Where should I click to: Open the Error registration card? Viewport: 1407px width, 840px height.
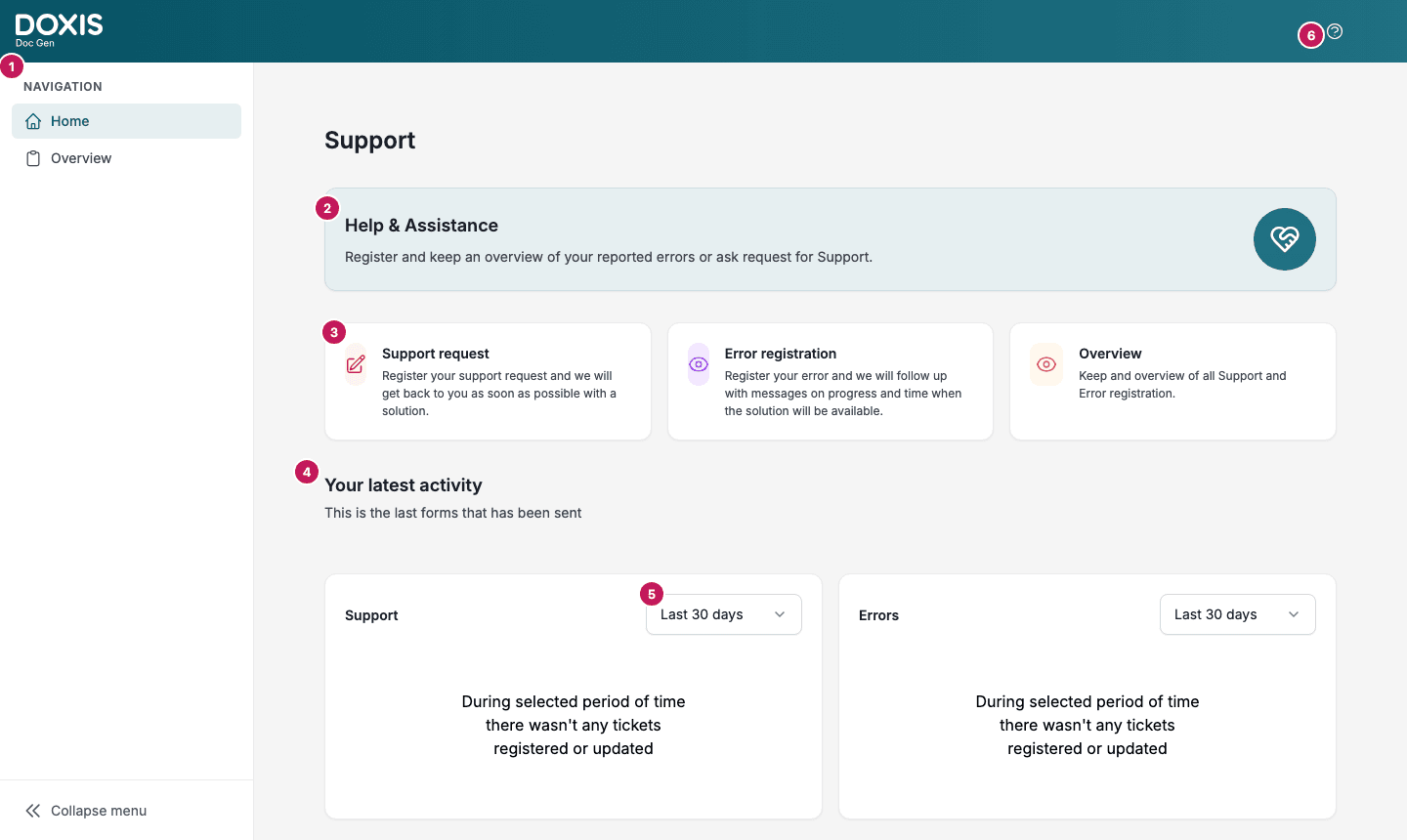click(x=831, y=382)
